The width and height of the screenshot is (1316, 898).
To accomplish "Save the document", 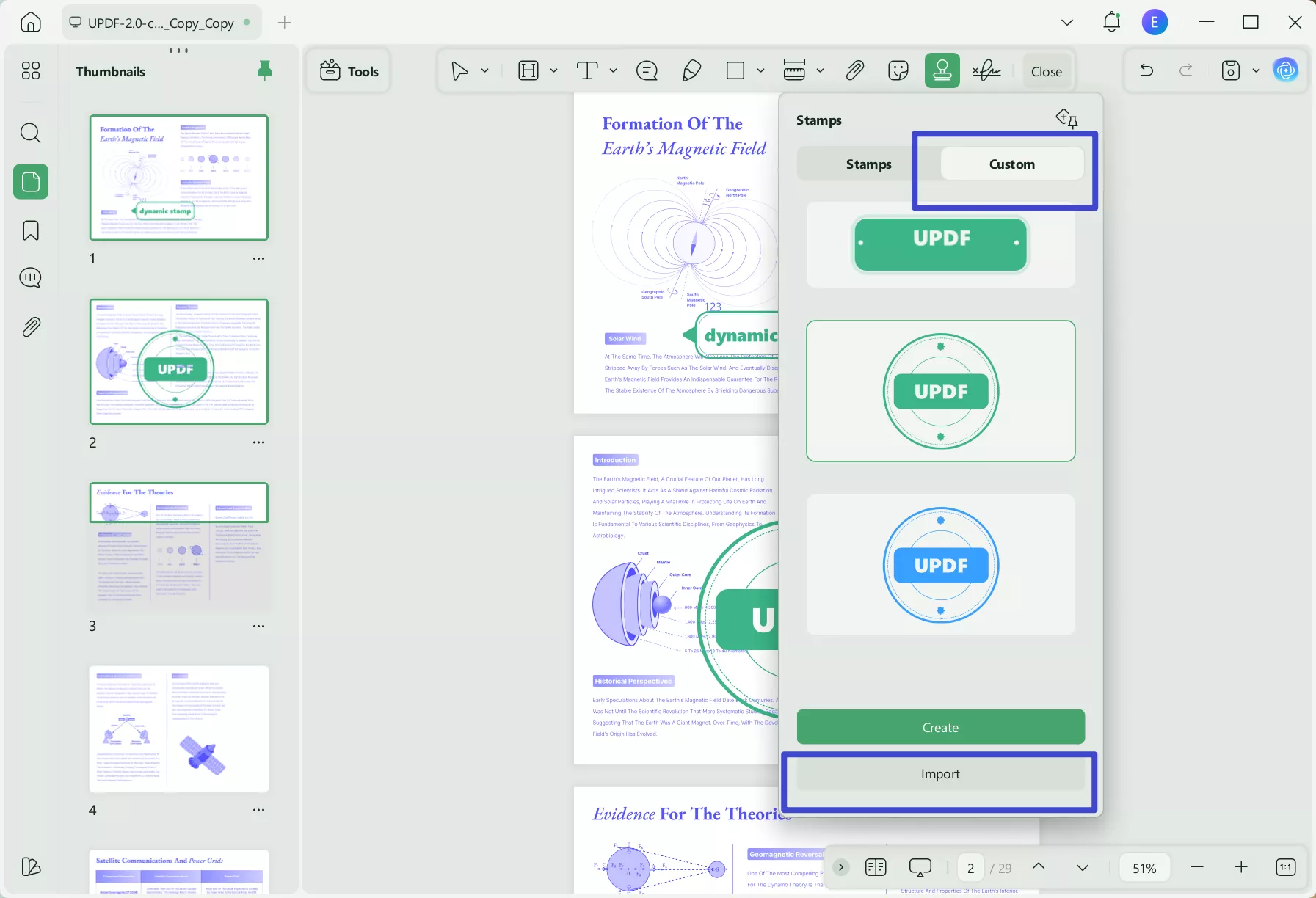I will tap(1231, 70).
